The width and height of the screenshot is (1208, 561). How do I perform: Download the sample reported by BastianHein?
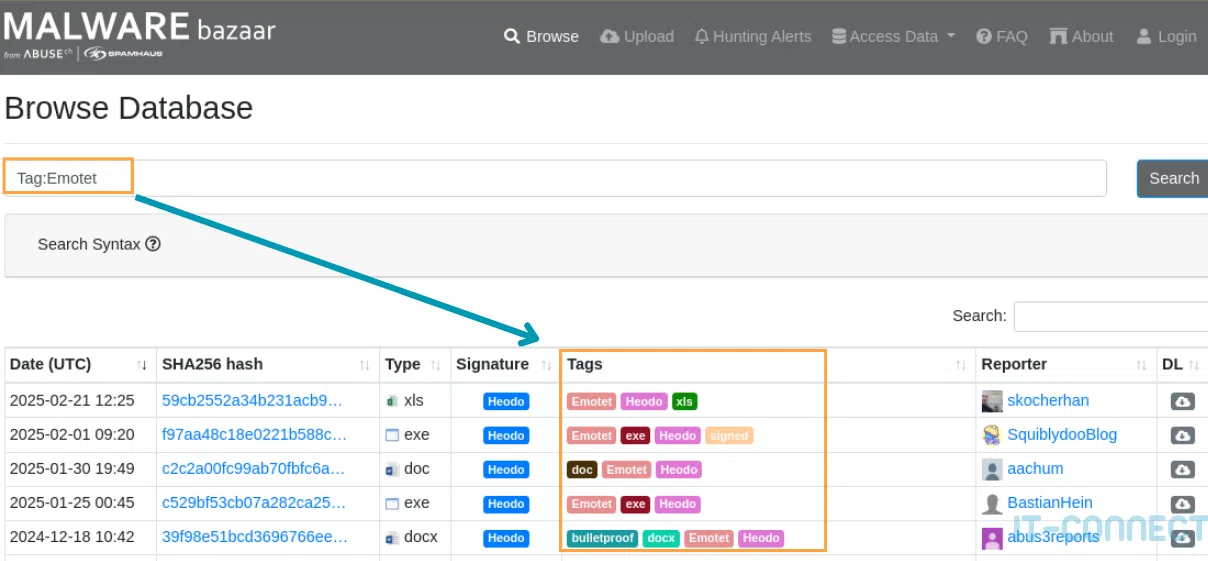(x=1182, y=504)
